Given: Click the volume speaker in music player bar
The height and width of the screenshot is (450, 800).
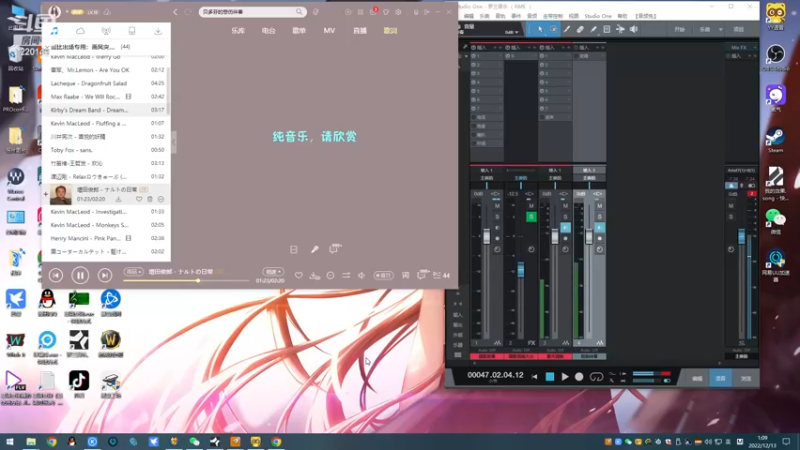Looking at the screenshot, I should (361, 276).
